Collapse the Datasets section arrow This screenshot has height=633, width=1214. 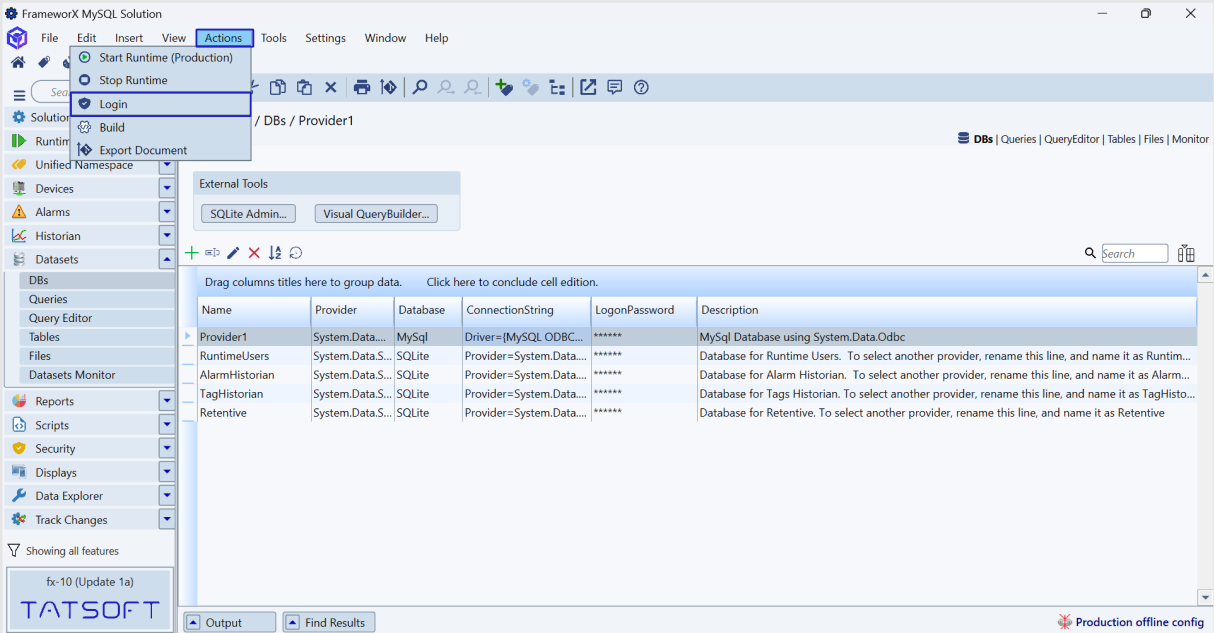click(x=167, y=259)
